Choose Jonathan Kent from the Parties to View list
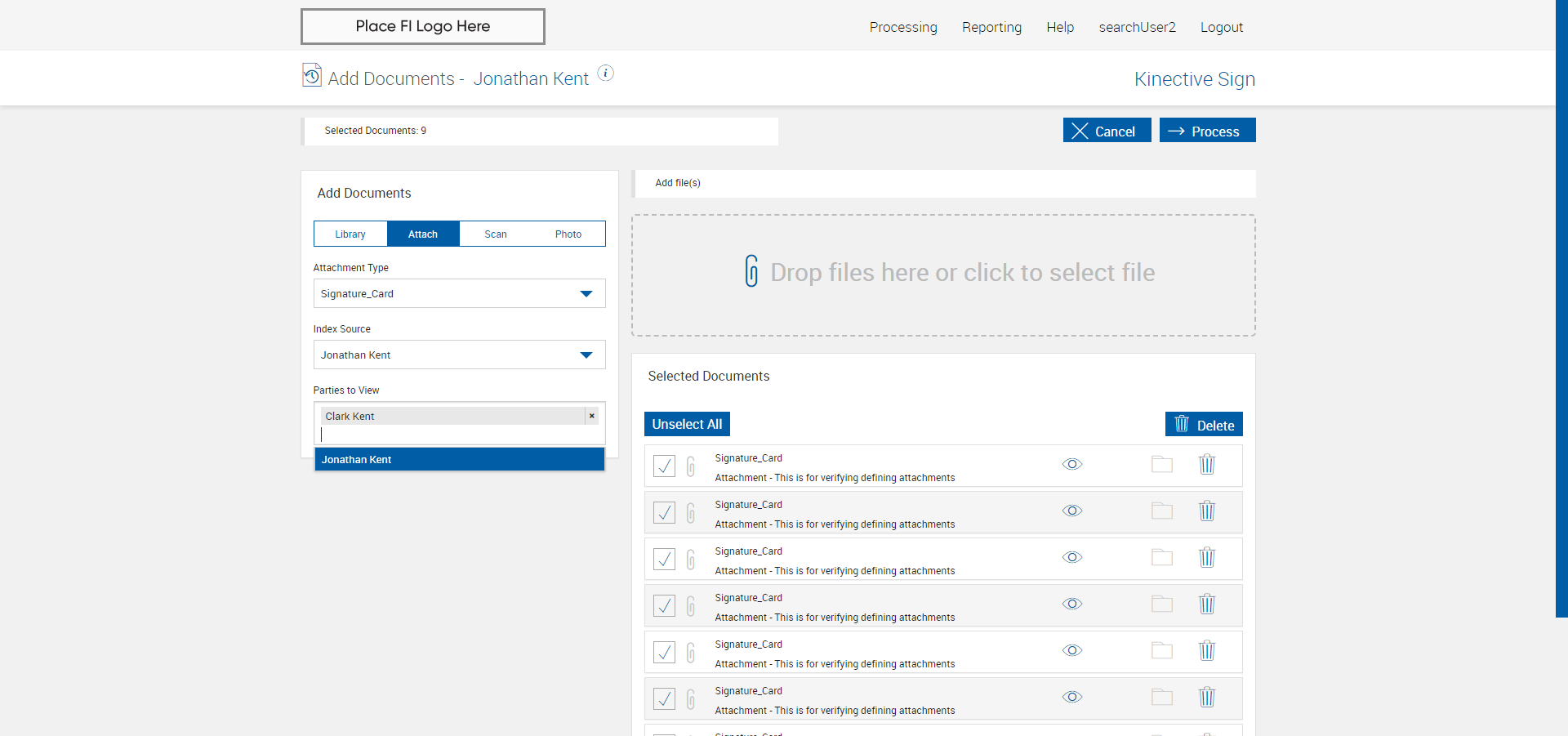Viewport: 1568px width, 736px height. pos(459,460)
